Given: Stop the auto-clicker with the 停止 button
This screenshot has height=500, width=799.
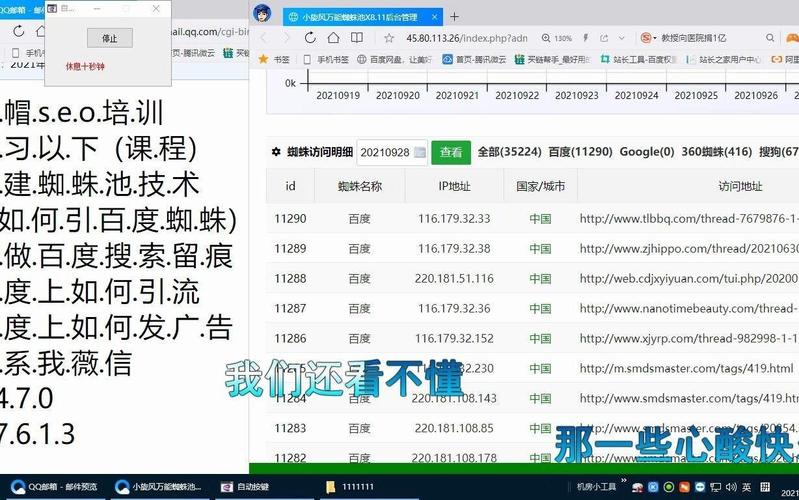Looking at the screenshot, I should (x=110, y=38).
